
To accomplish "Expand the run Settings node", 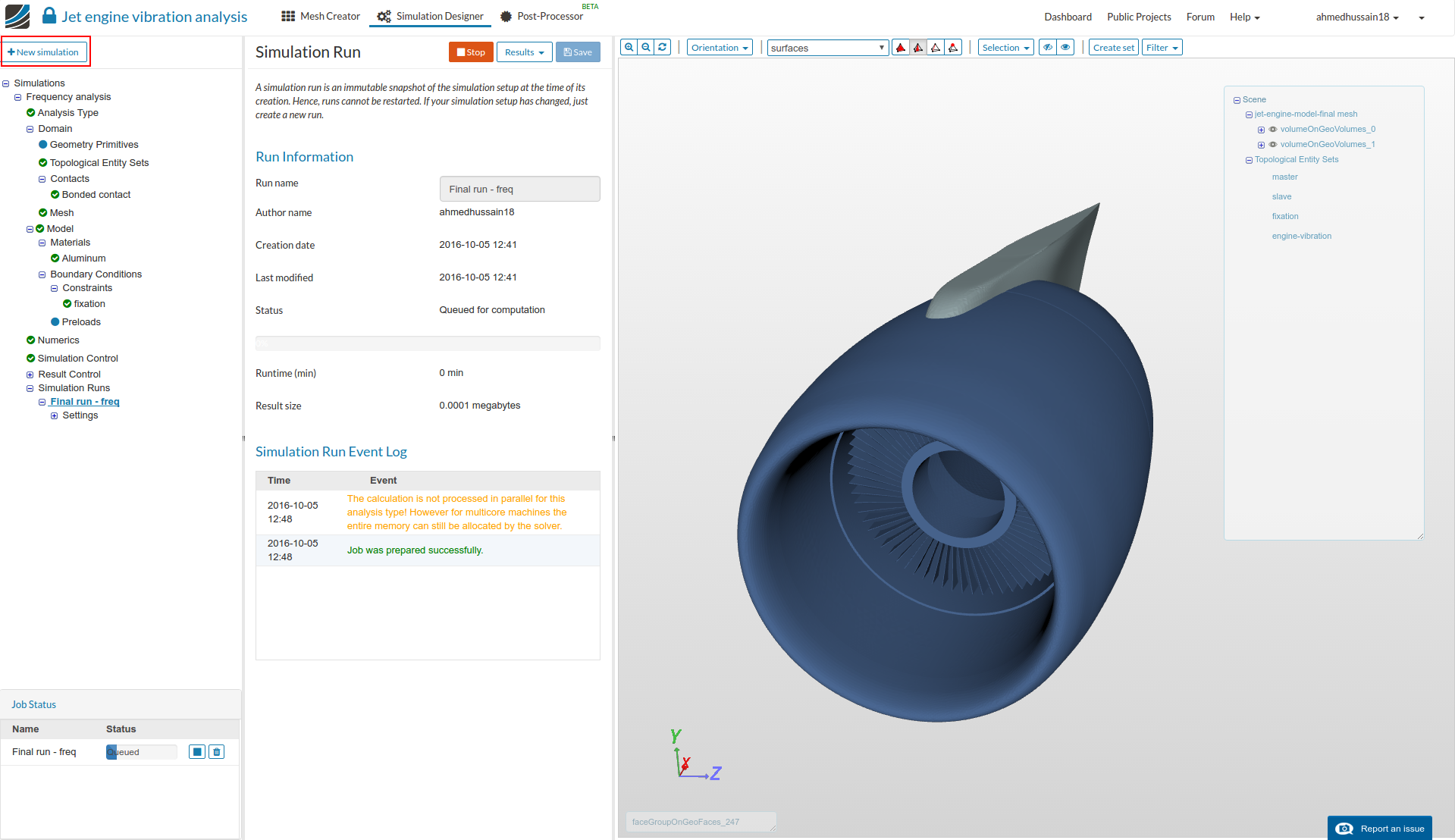I will (55, 415).
